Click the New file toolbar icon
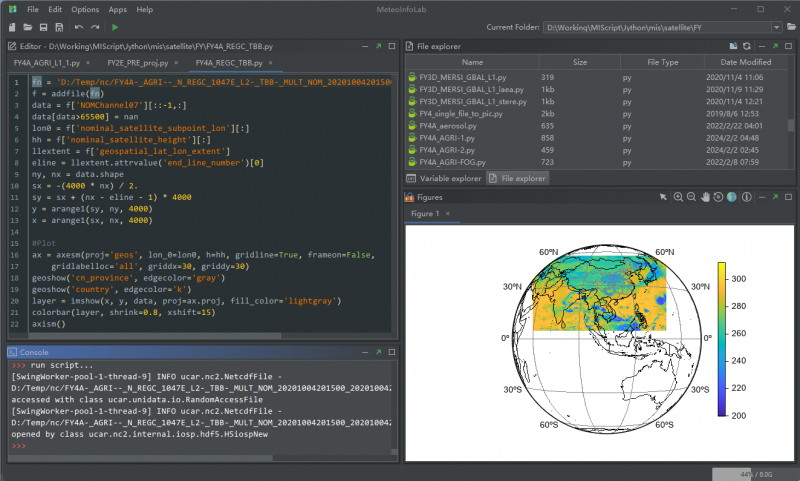 [x=12, y=27]
